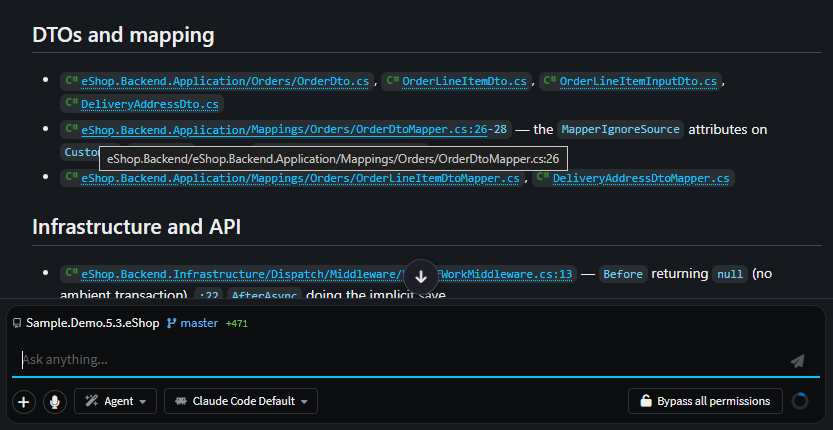This screenshot has width=833, height=430.
Task: Activate the microphone voice input
Action: pyautogui.click(x=54, y=402)
